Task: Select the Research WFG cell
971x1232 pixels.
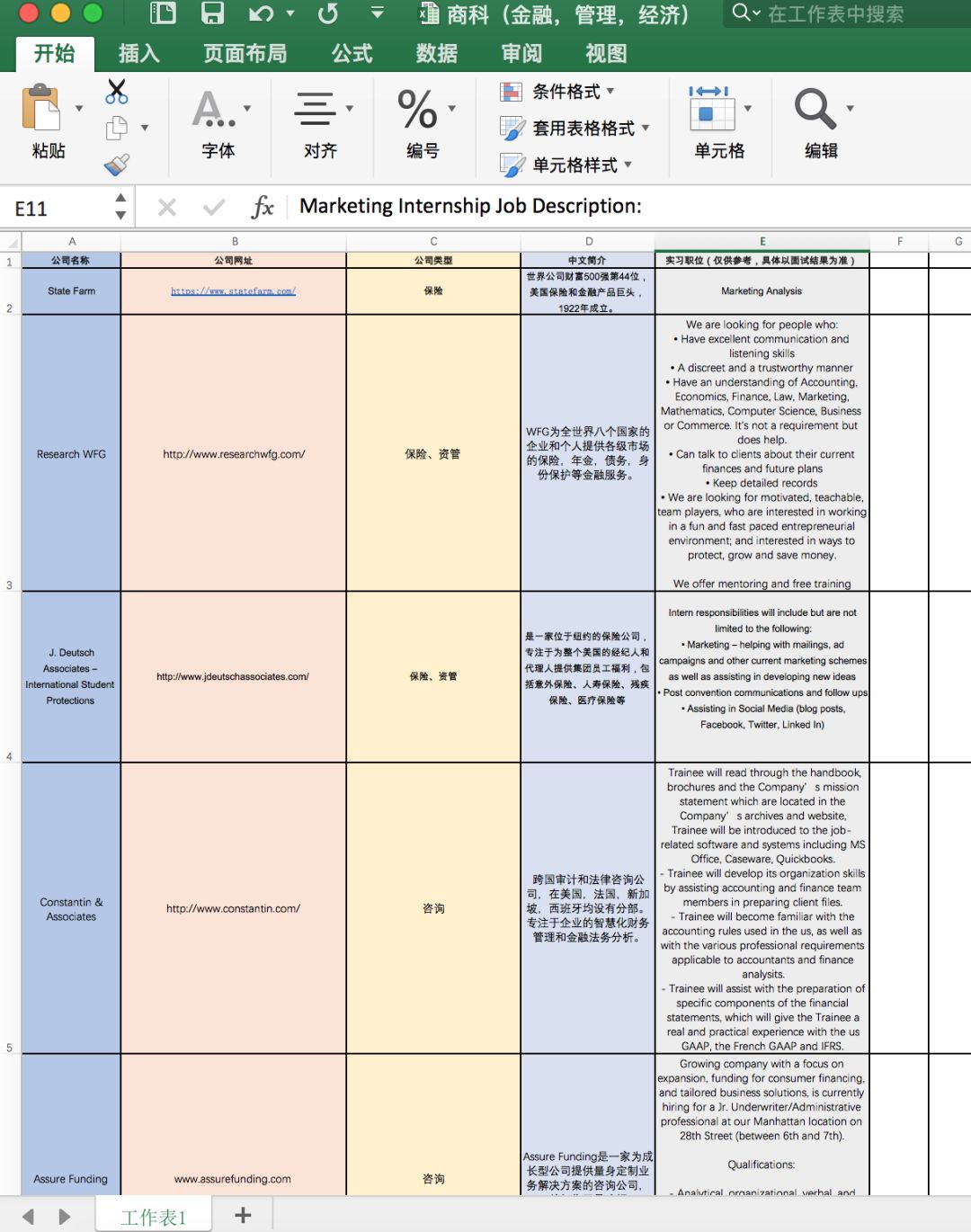Action: 71,453
